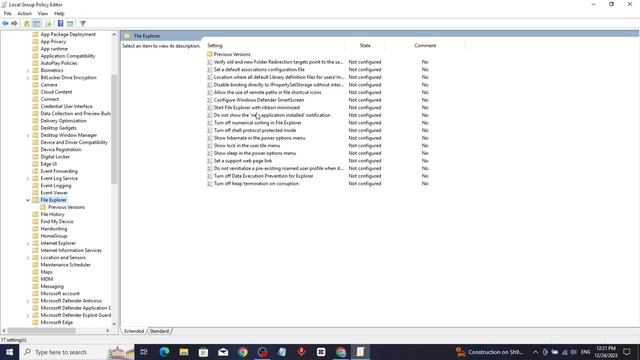The width and height of the screenshot is (640, 360).
Task: Click the Export List toolbar icon
Action: pos(48,24)
